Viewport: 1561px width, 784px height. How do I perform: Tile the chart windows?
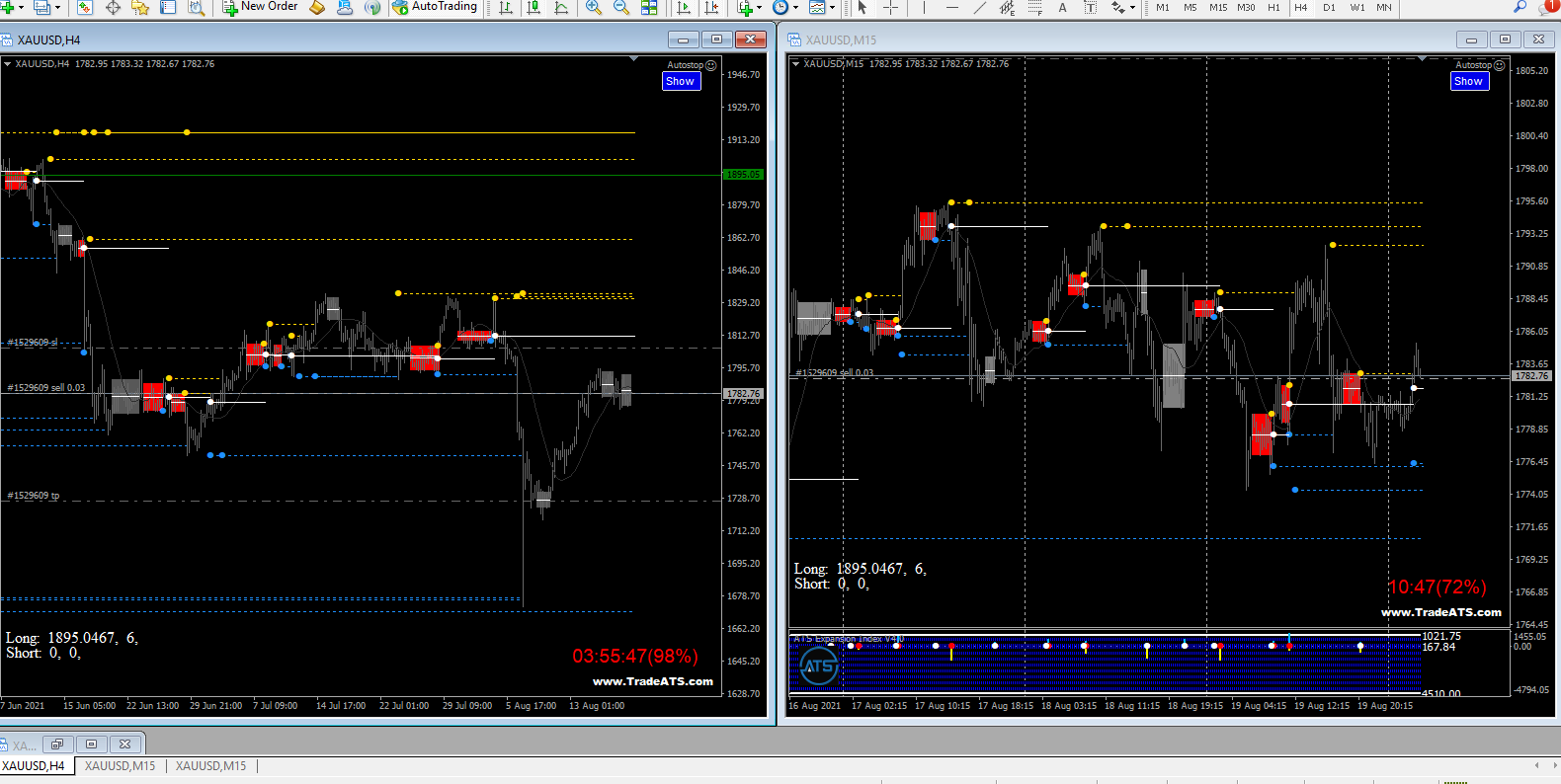tap(649, 7)
